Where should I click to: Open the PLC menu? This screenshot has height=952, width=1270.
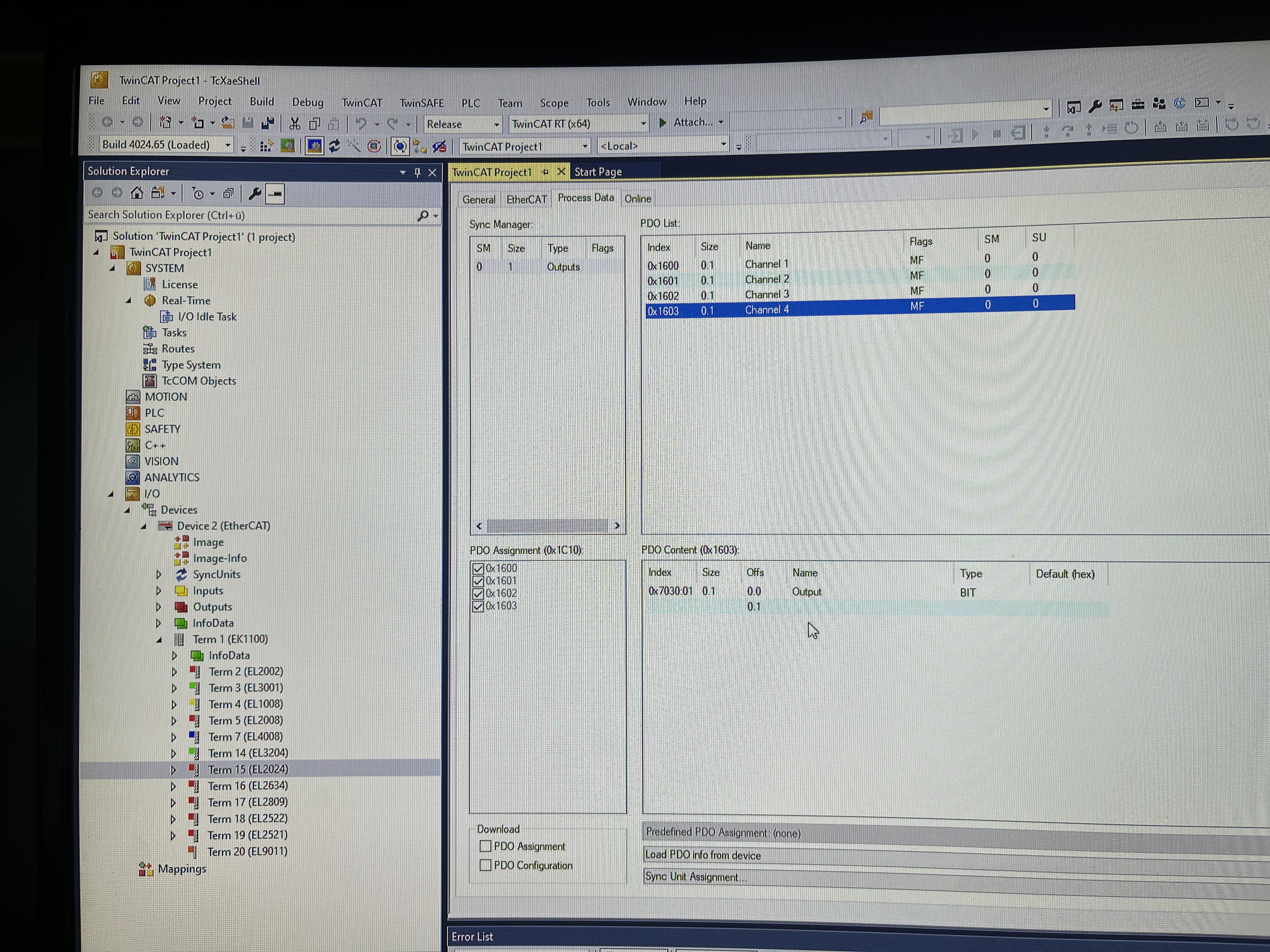(471, 103)
